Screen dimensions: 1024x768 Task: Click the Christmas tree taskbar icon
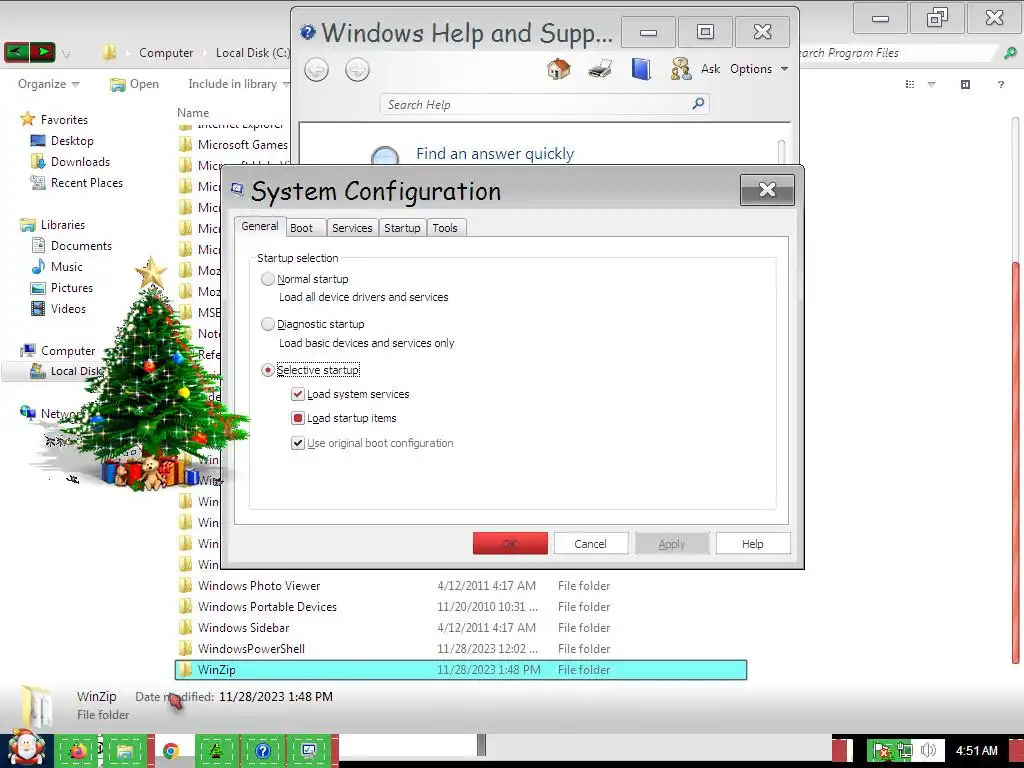[216, 751]
